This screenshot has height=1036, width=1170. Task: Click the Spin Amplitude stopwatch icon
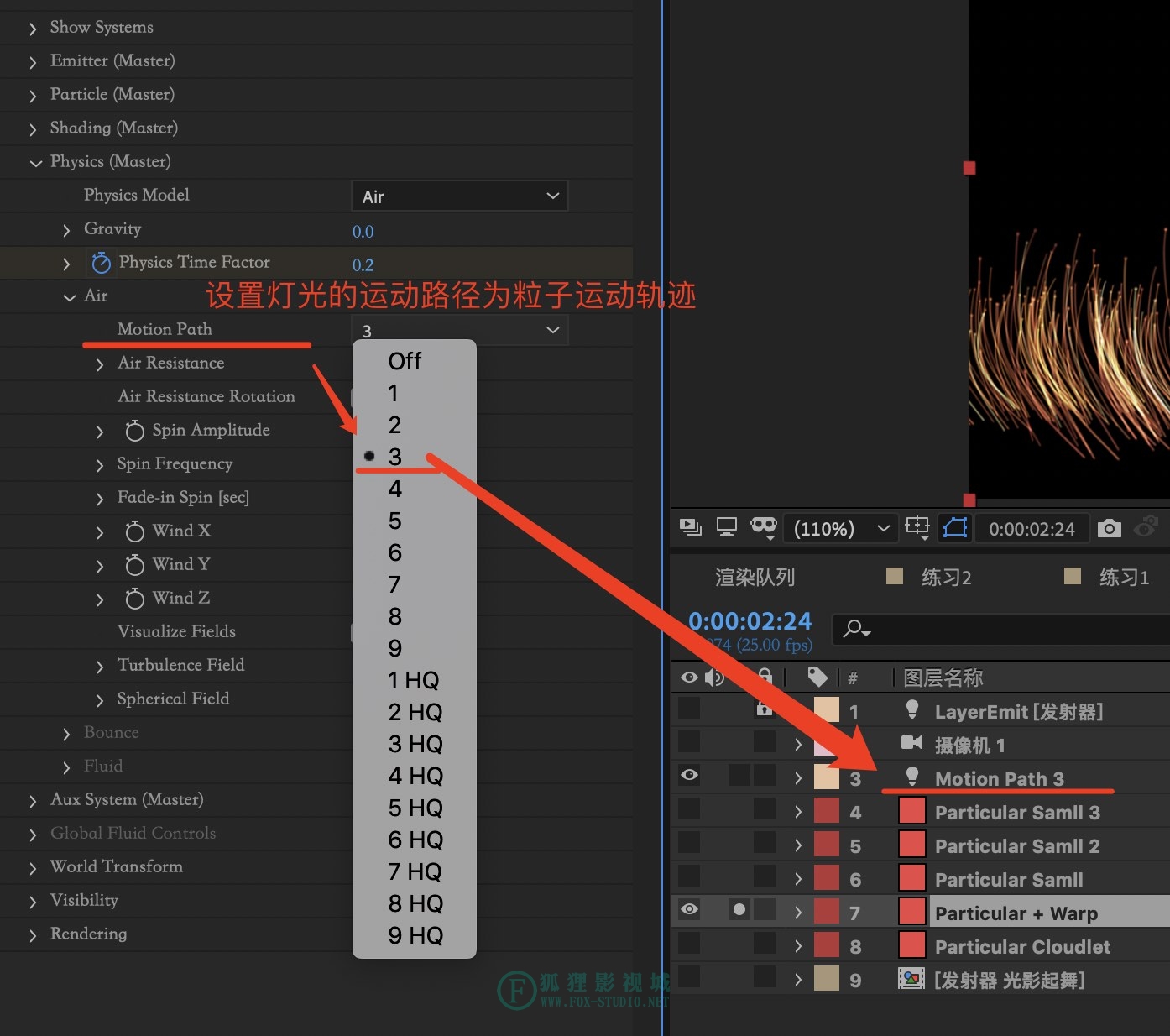click(x=134, y=431)
